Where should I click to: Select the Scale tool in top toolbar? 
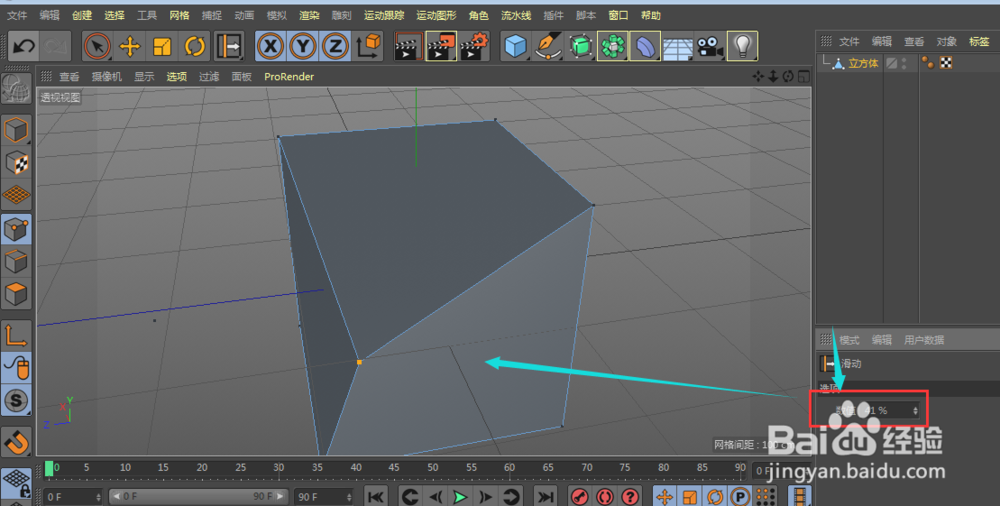(x=162, y=46)
